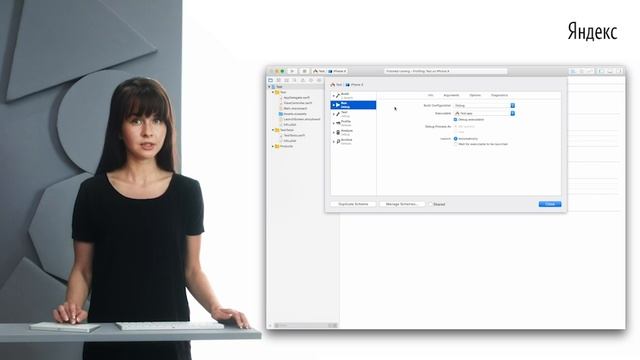
Task: Switch to the Version editor icon
Action: point(590,71)
